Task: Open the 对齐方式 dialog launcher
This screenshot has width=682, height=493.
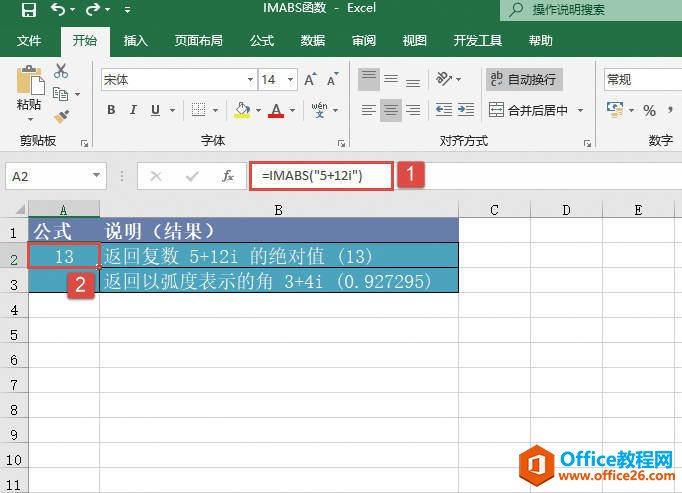Action: (x=587, y=143)
